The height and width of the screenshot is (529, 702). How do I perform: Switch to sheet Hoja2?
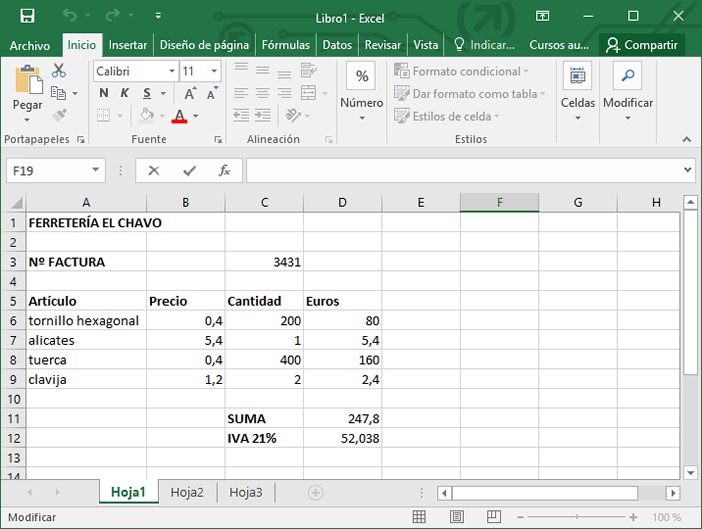[187, 492]
